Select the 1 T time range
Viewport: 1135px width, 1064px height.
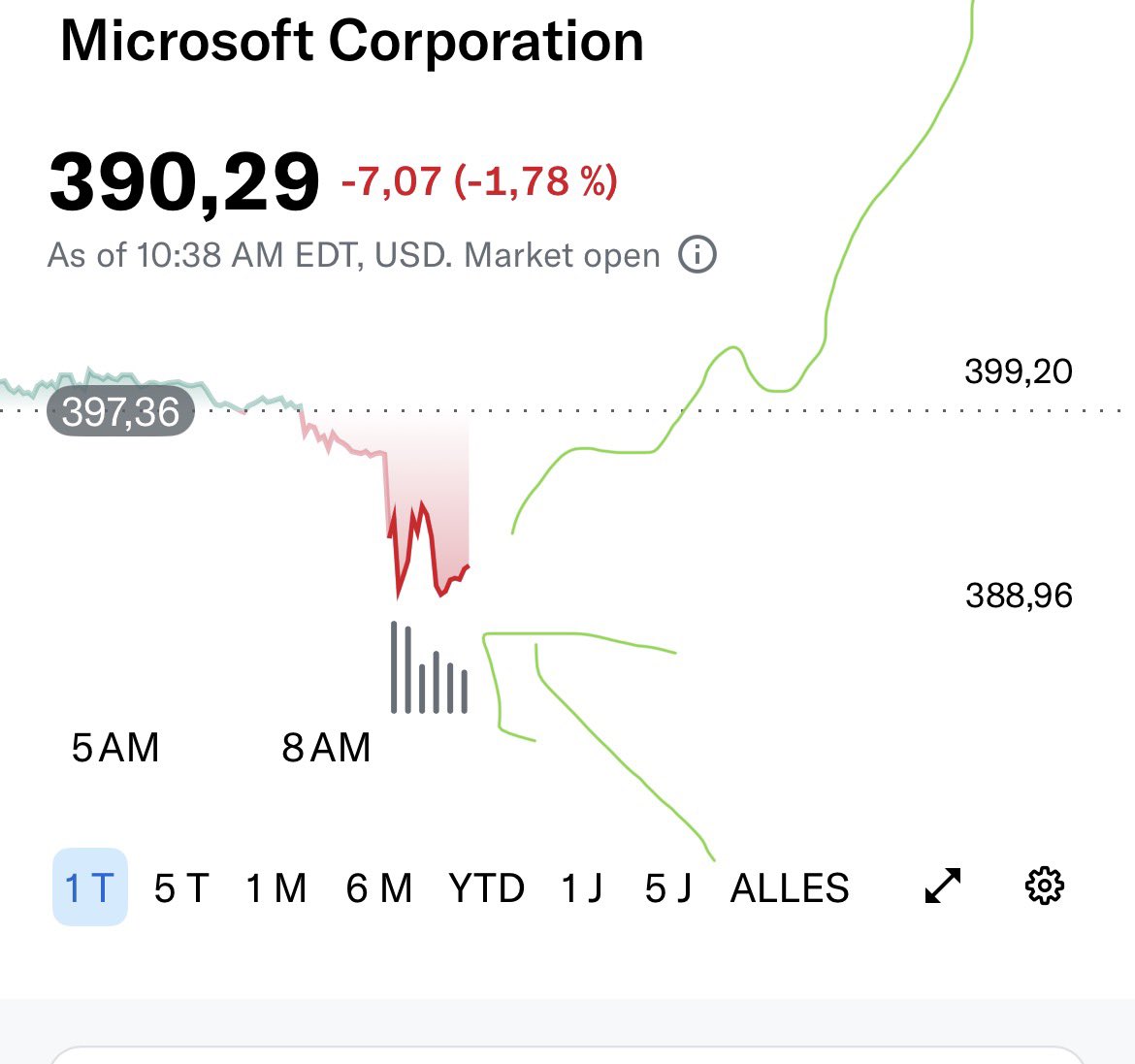pyautogui.click(x=90, y=887)
